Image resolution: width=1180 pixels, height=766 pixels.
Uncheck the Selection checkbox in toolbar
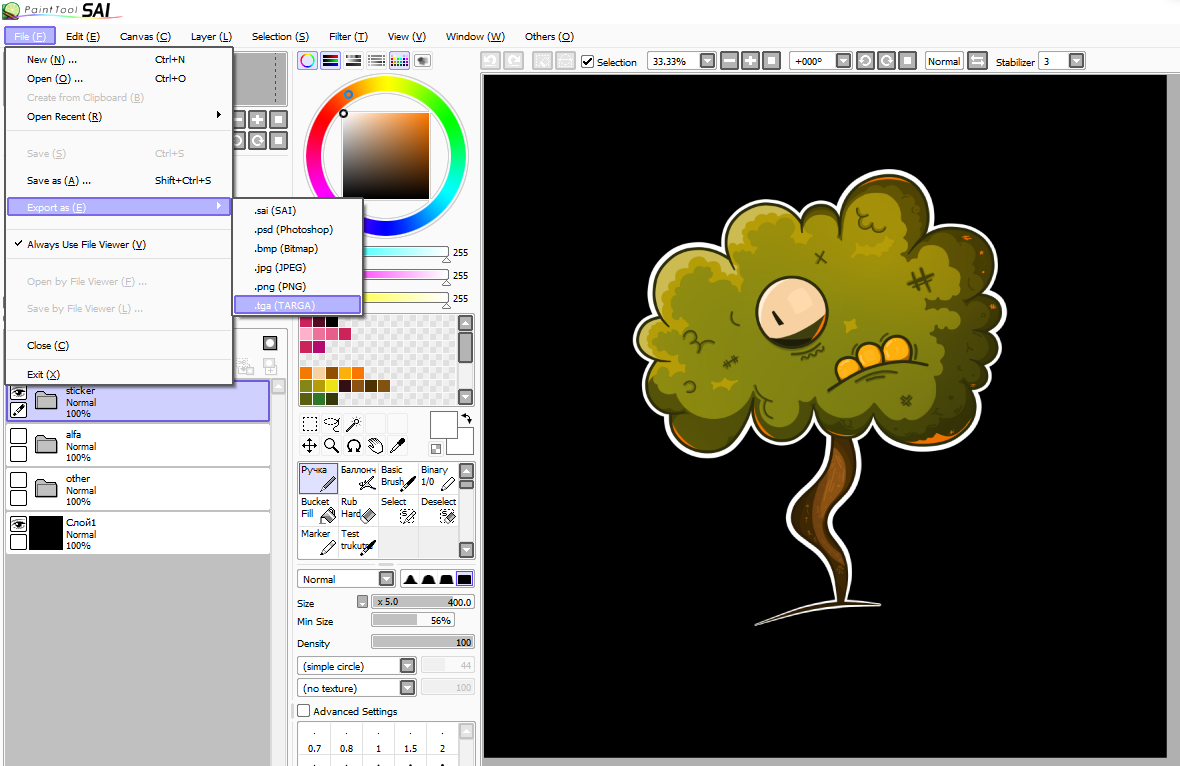click(x=588, y=62)
